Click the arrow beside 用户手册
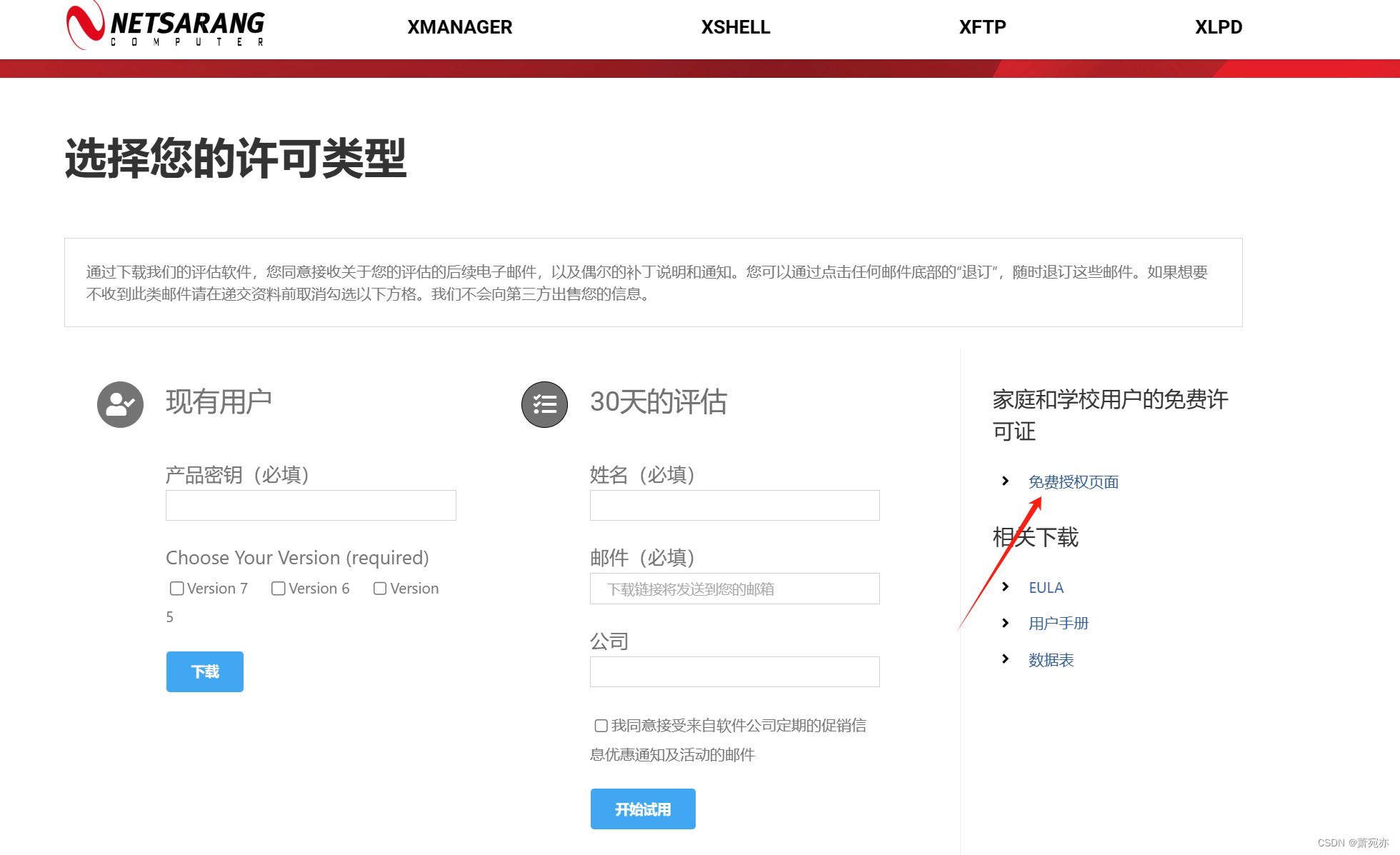The width and height of the screenshot is (1400, 855). 1005,623
